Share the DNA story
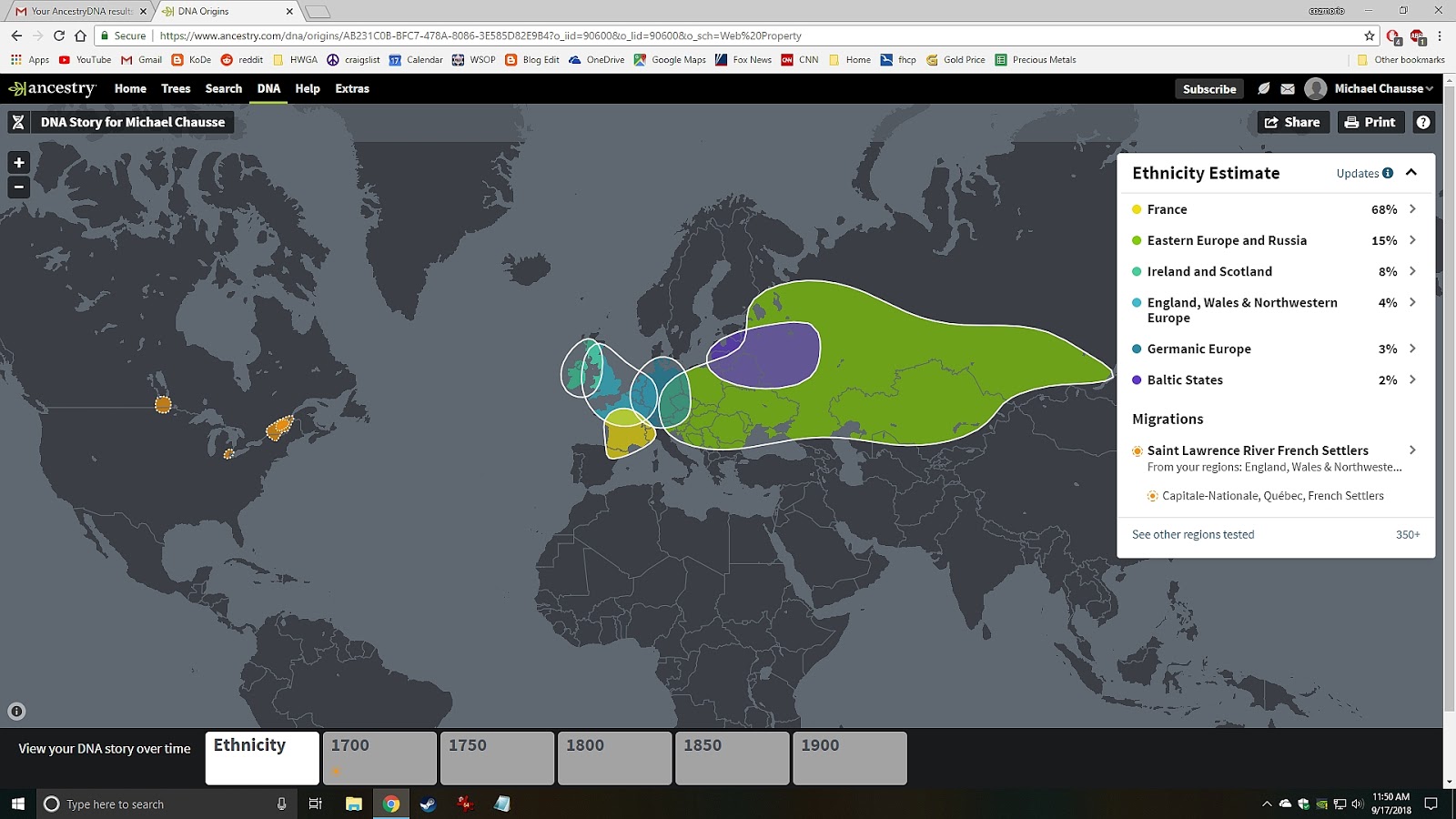Viewport: 1456px width, 819px height. tap(1292, 122)
